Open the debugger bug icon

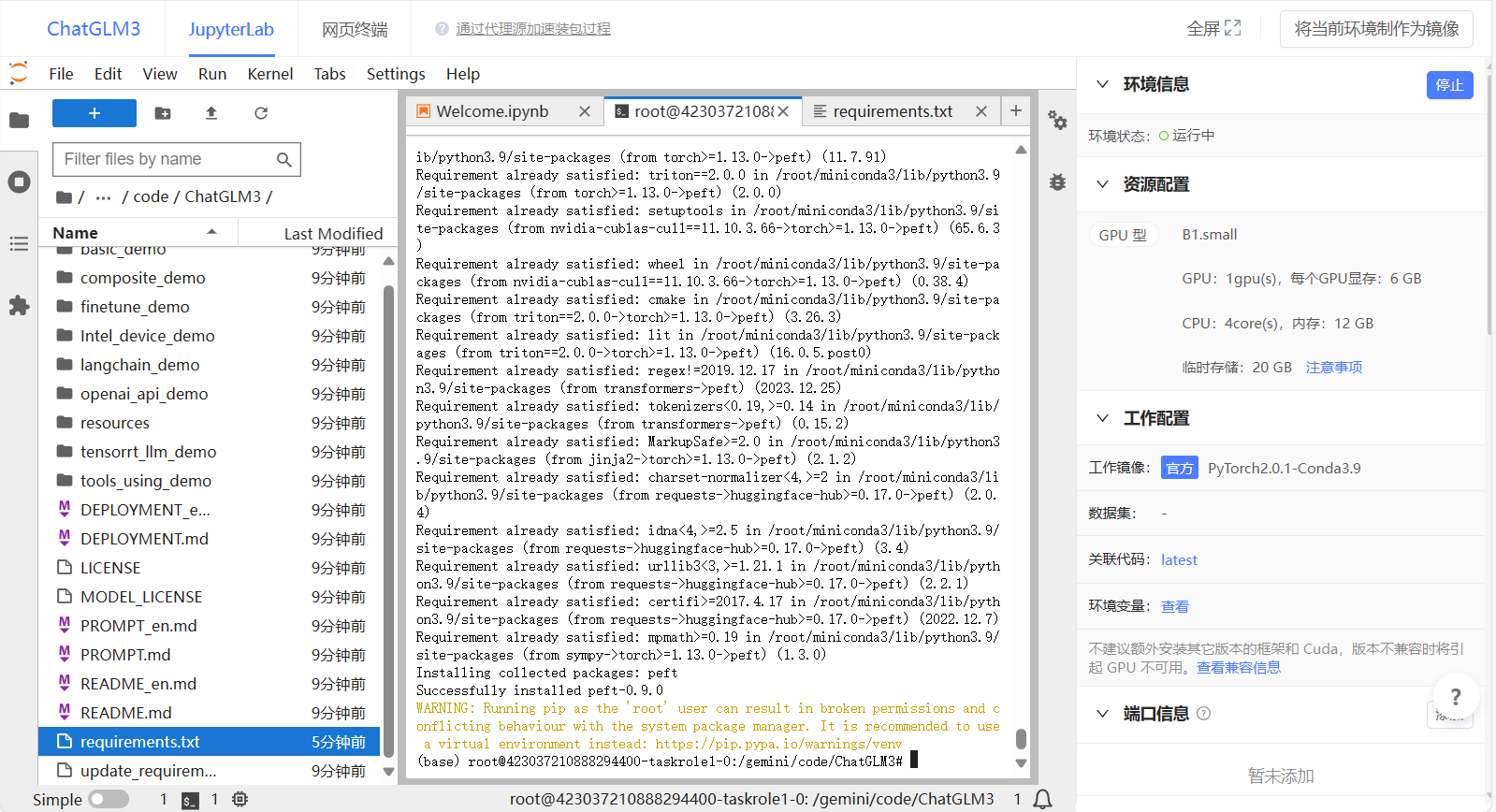(1057, 182)
